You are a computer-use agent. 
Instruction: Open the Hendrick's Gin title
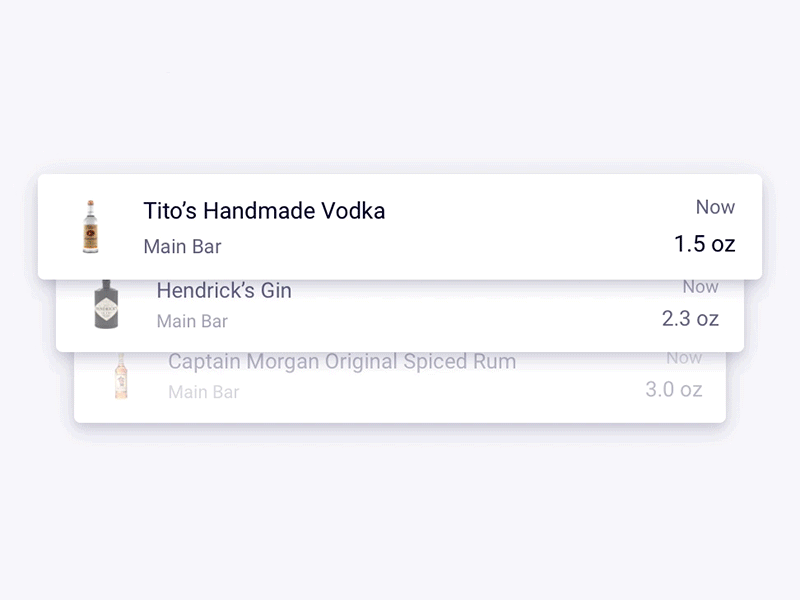(x=224, y=291)
